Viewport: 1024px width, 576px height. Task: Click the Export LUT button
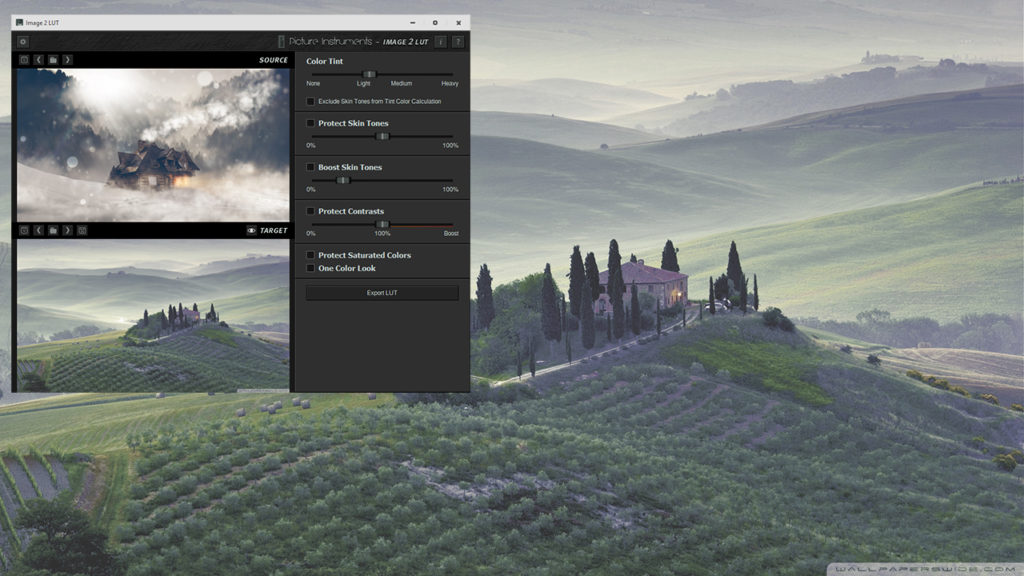click(380, 292)
